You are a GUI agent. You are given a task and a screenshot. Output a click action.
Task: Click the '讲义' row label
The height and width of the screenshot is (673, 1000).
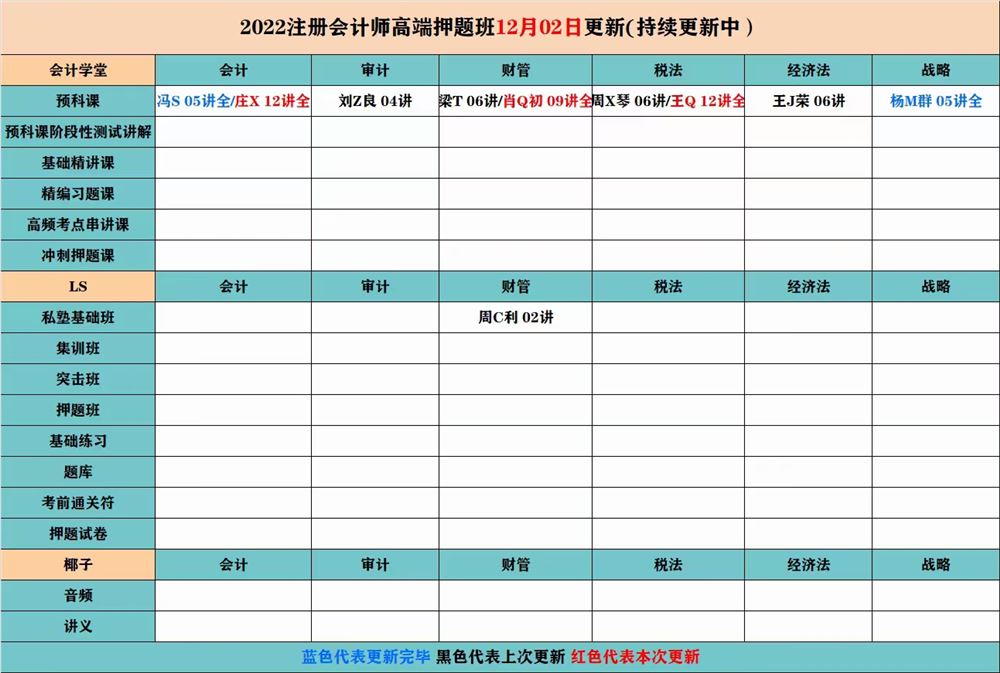[x=78, y=626]
